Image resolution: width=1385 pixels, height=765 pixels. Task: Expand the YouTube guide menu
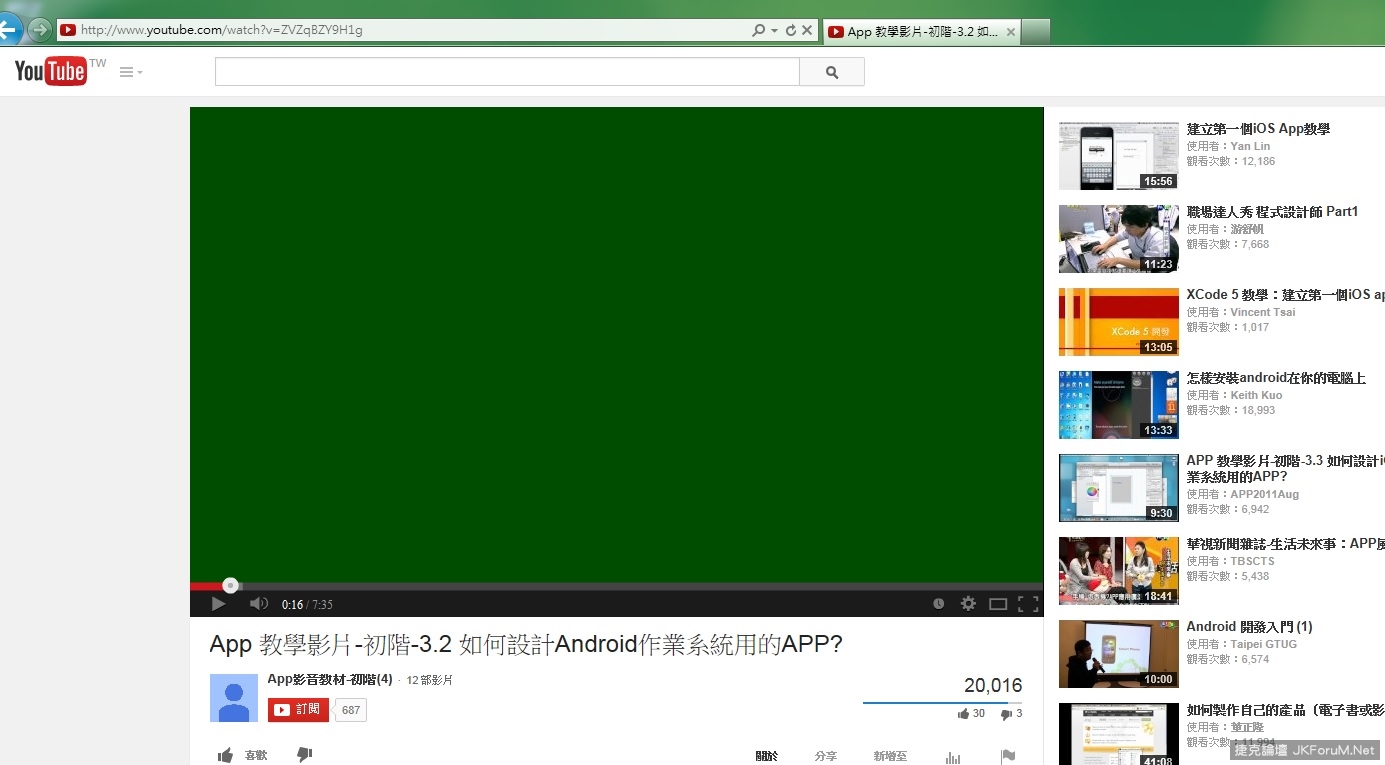pos(130,72)
